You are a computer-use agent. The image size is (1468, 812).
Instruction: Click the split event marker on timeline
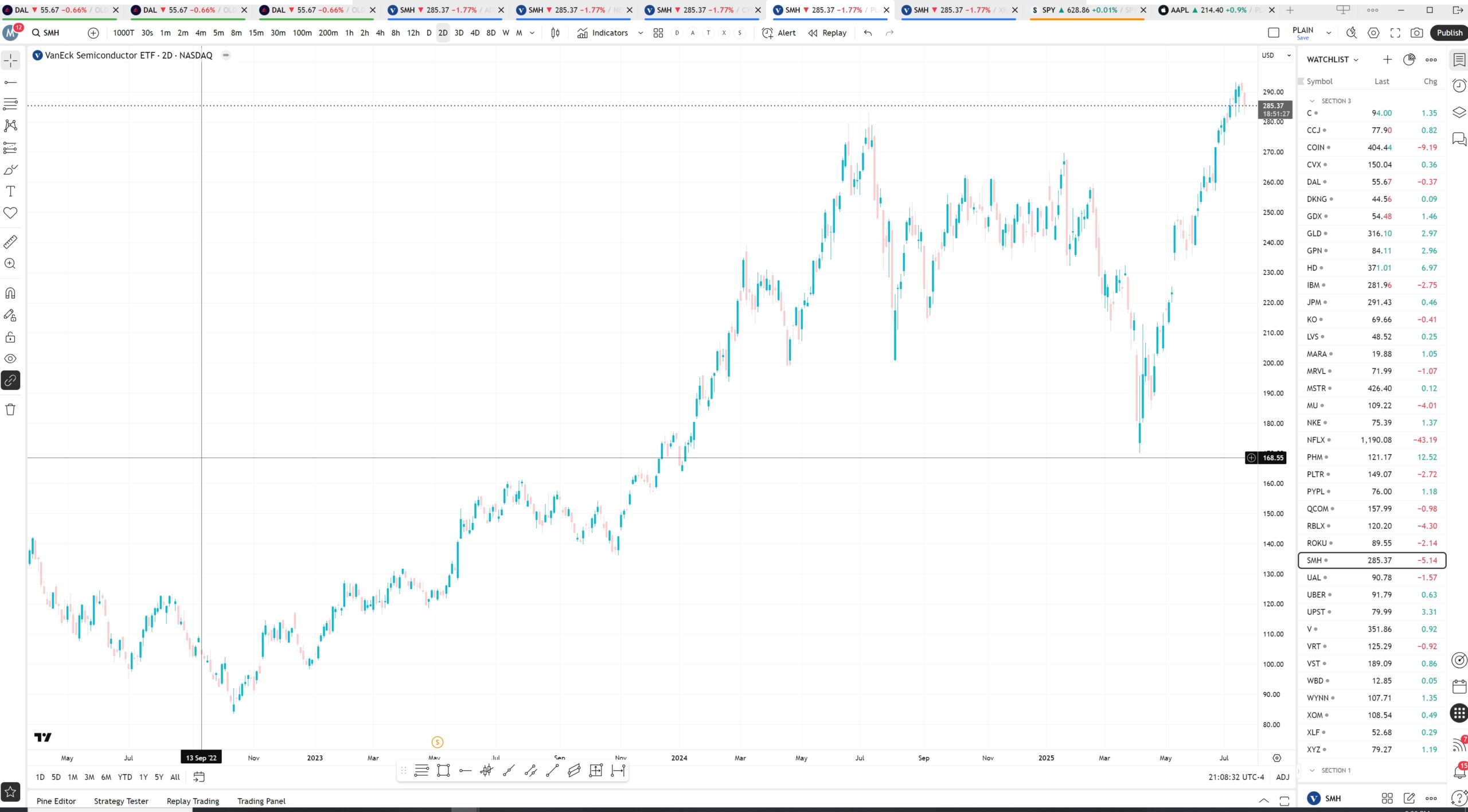click(437, 742)
